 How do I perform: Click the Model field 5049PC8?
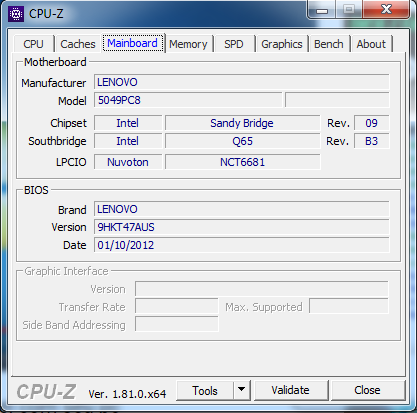[188, 100]
